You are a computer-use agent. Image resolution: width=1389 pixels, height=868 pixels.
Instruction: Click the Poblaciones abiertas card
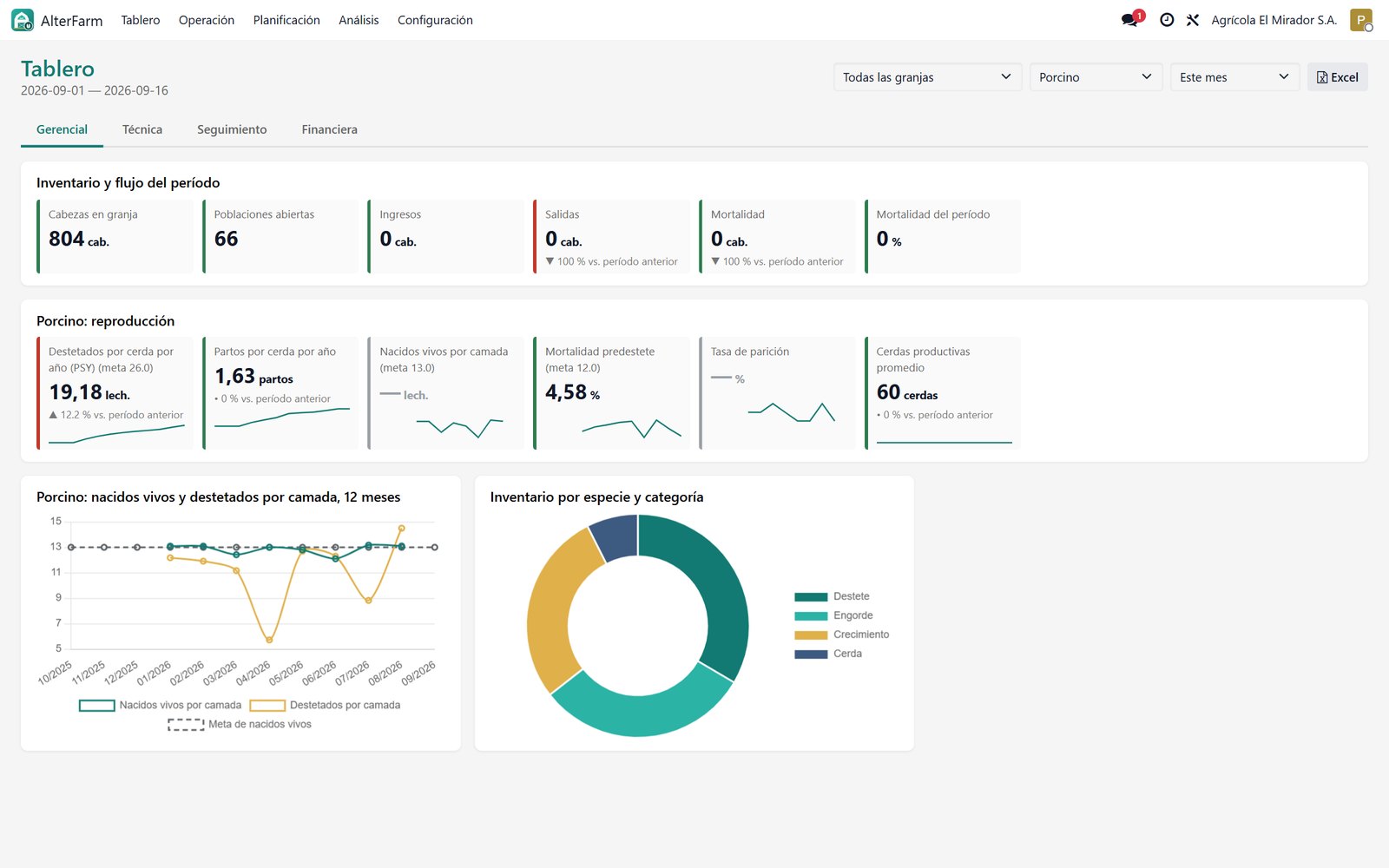280,236
